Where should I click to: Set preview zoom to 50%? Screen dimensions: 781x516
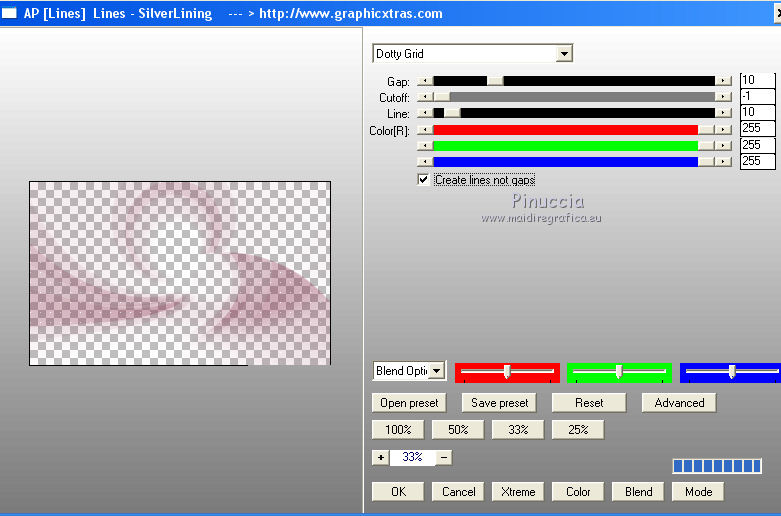pyautogui.click(x=458, y=429)
